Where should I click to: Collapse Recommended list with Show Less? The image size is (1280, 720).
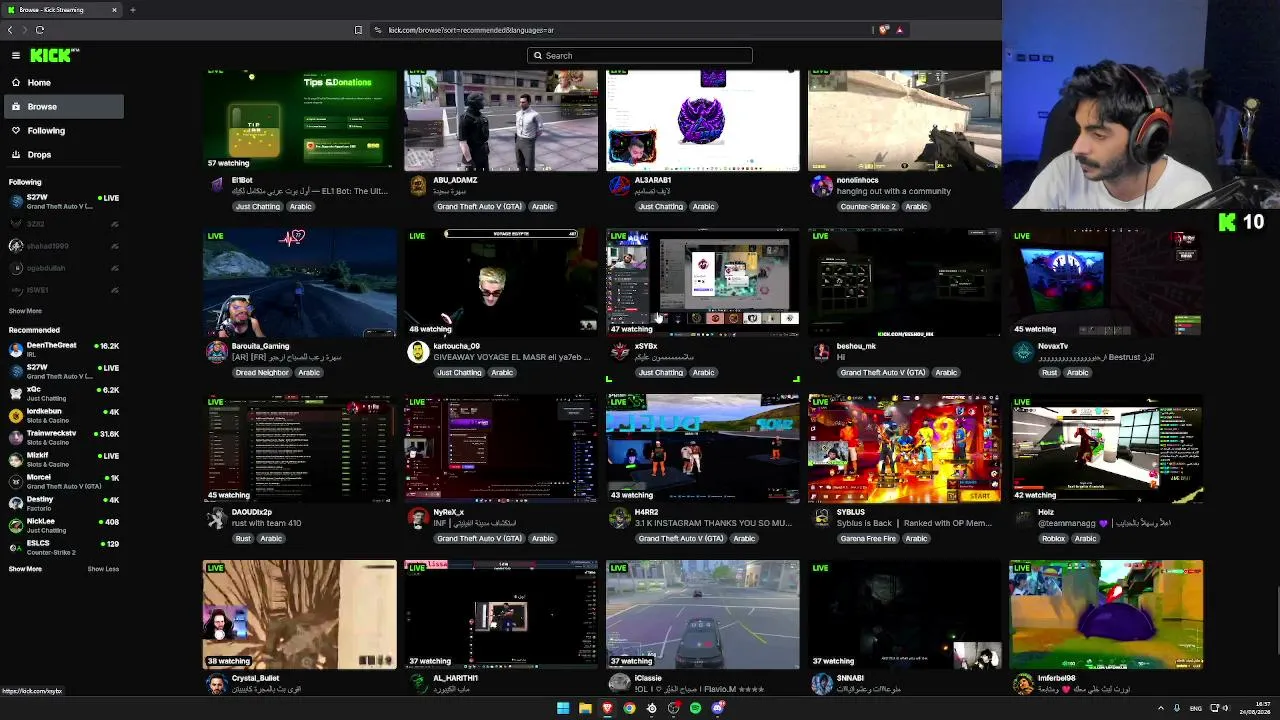click(103, 569)
